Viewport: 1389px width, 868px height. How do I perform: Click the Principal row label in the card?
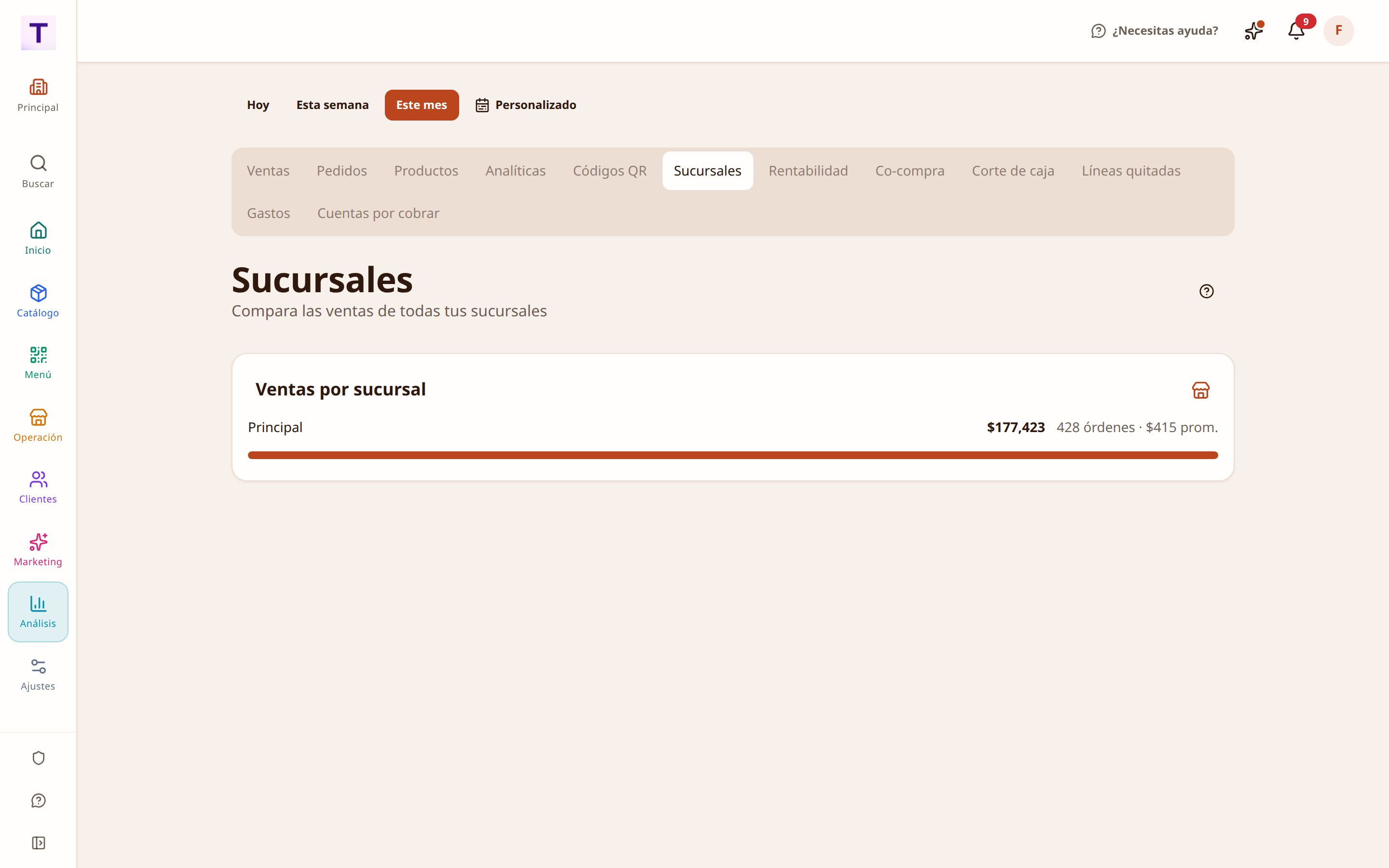pyautogui.click(x=275, y=427)
